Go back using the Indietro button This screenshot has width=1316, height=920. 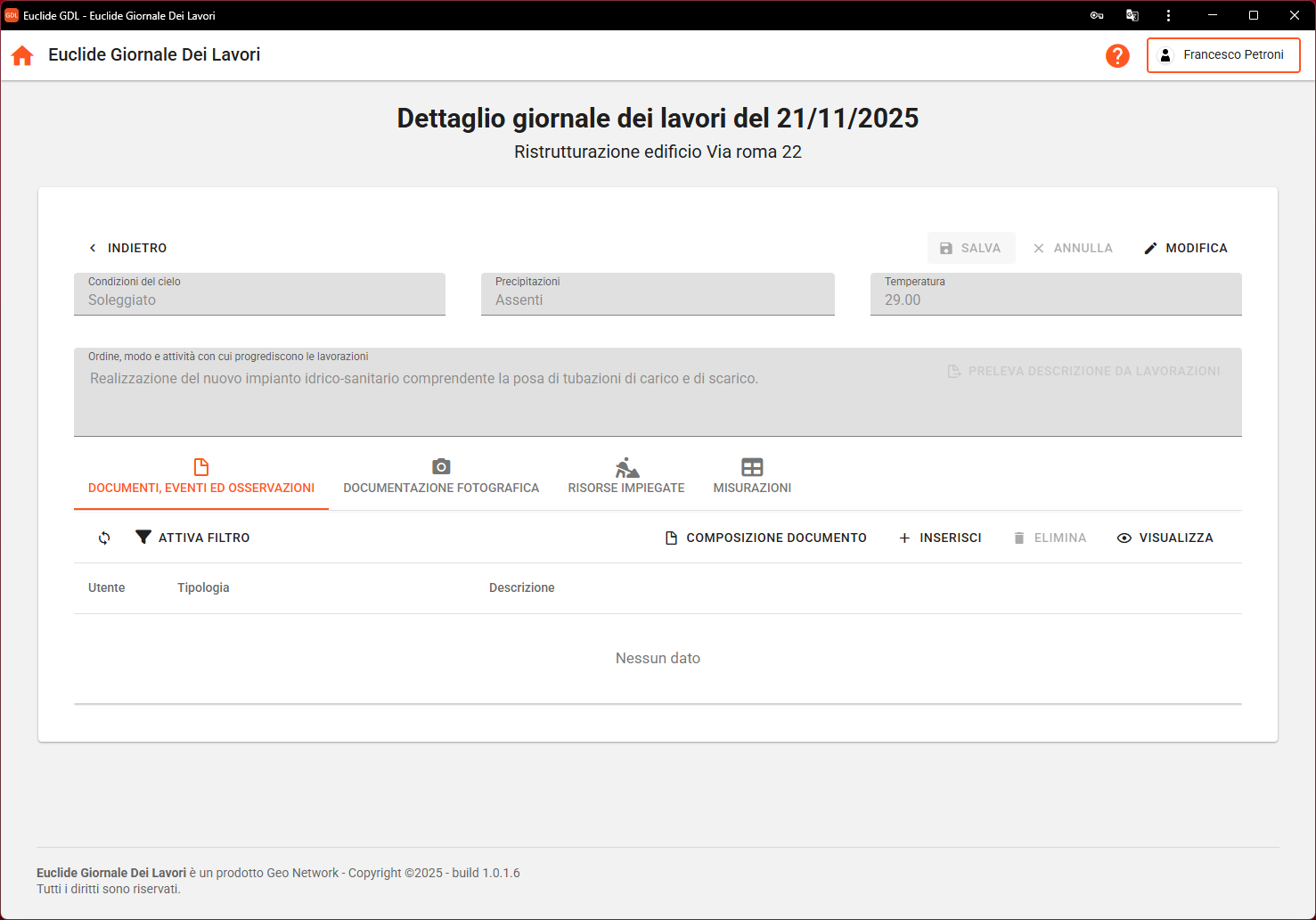coord(127,248)
